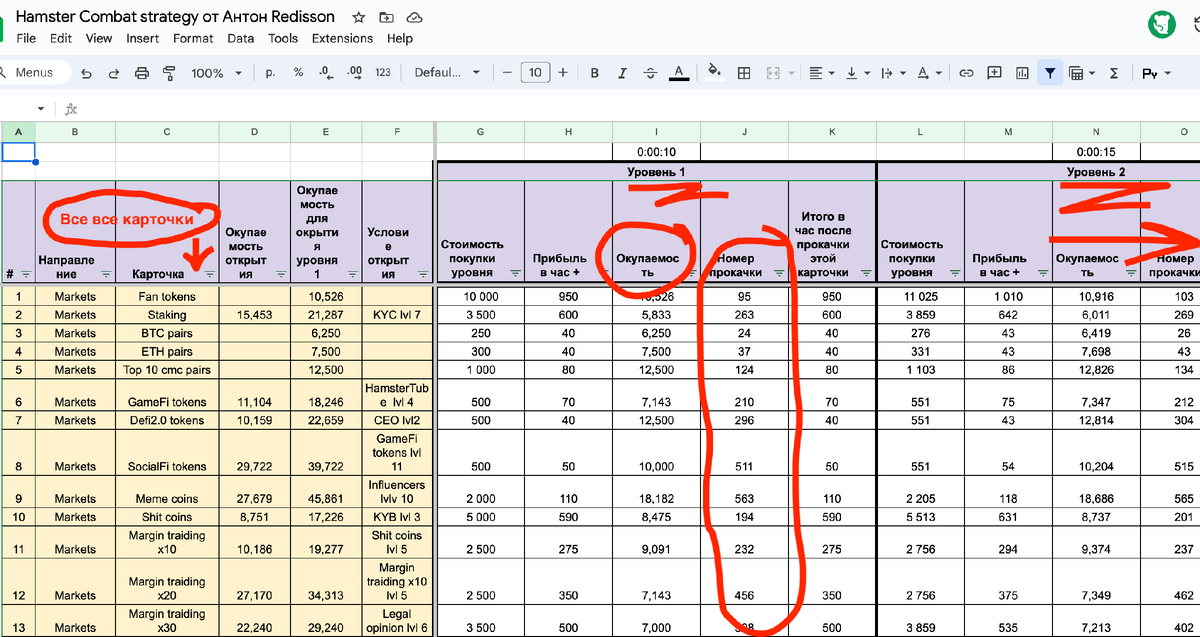Click the Move to folder icon
The image size is (1200, 637).
386,17
